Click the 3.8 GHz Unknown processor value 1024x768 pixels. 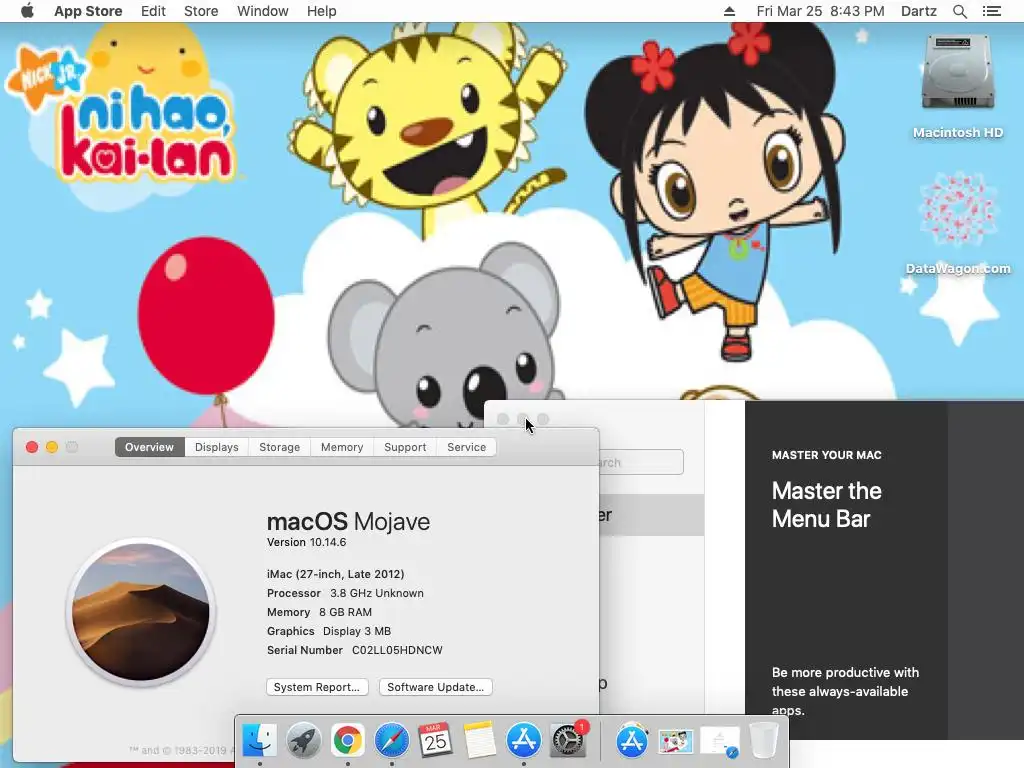377,593
